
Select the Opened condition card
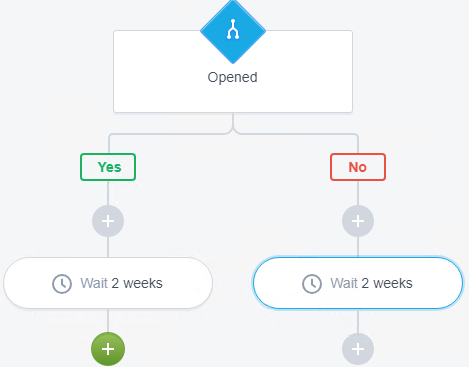[x=233, y=71]
